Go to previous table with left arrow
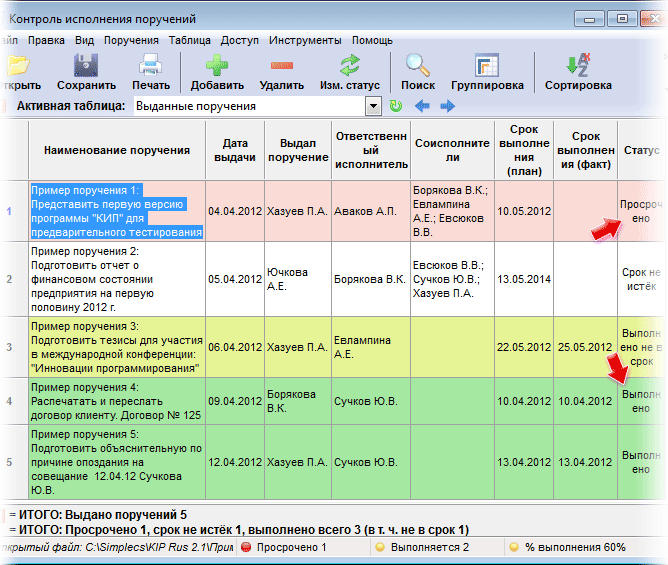Screen dimensions: 668x565 pyautogui.click(x=422, y=106)
